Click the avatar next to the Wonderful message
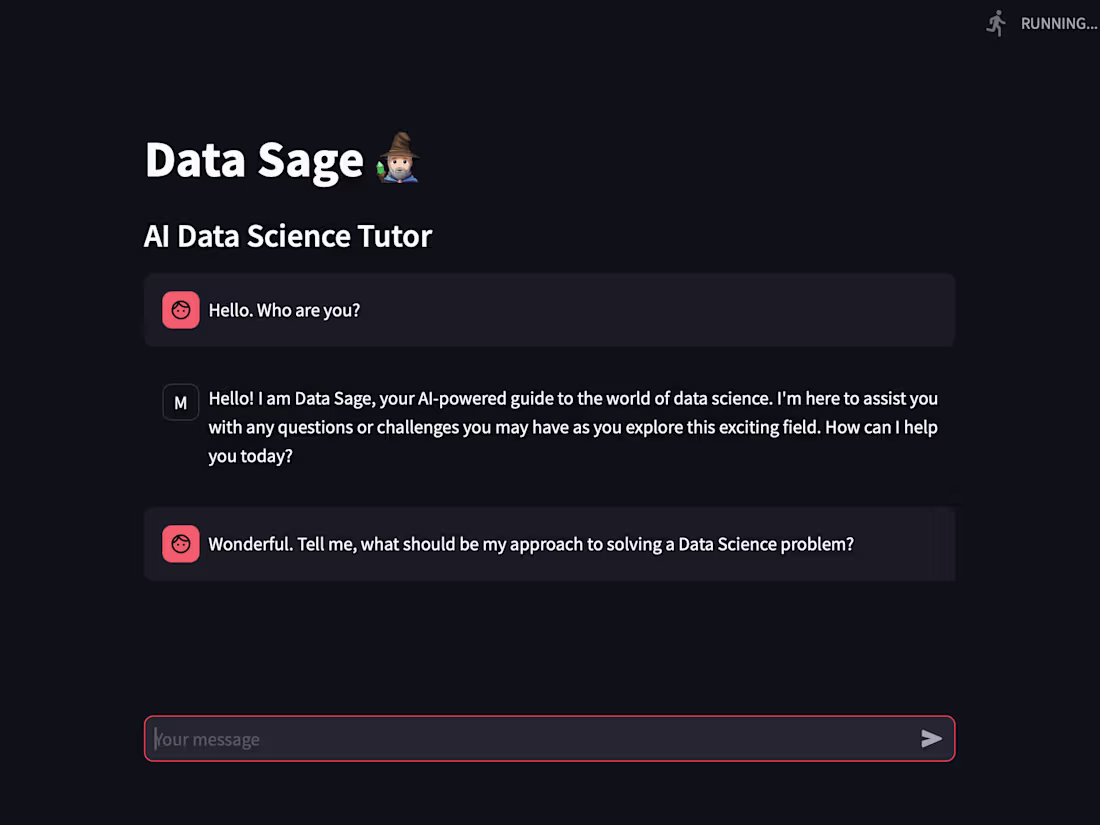This screenshot has height=825, width=1100. click(x=181, y=544)
